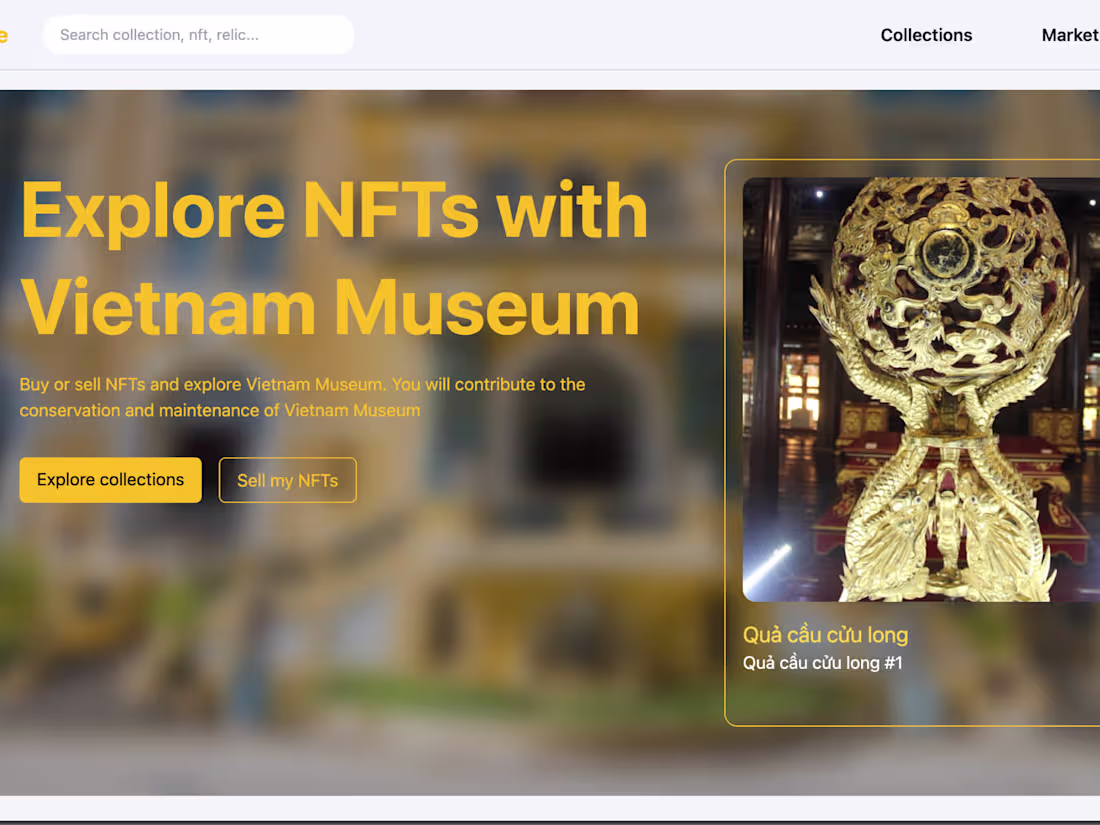Select the Quả cầu cửu long #1 NFT name

[x=821, y=662]
